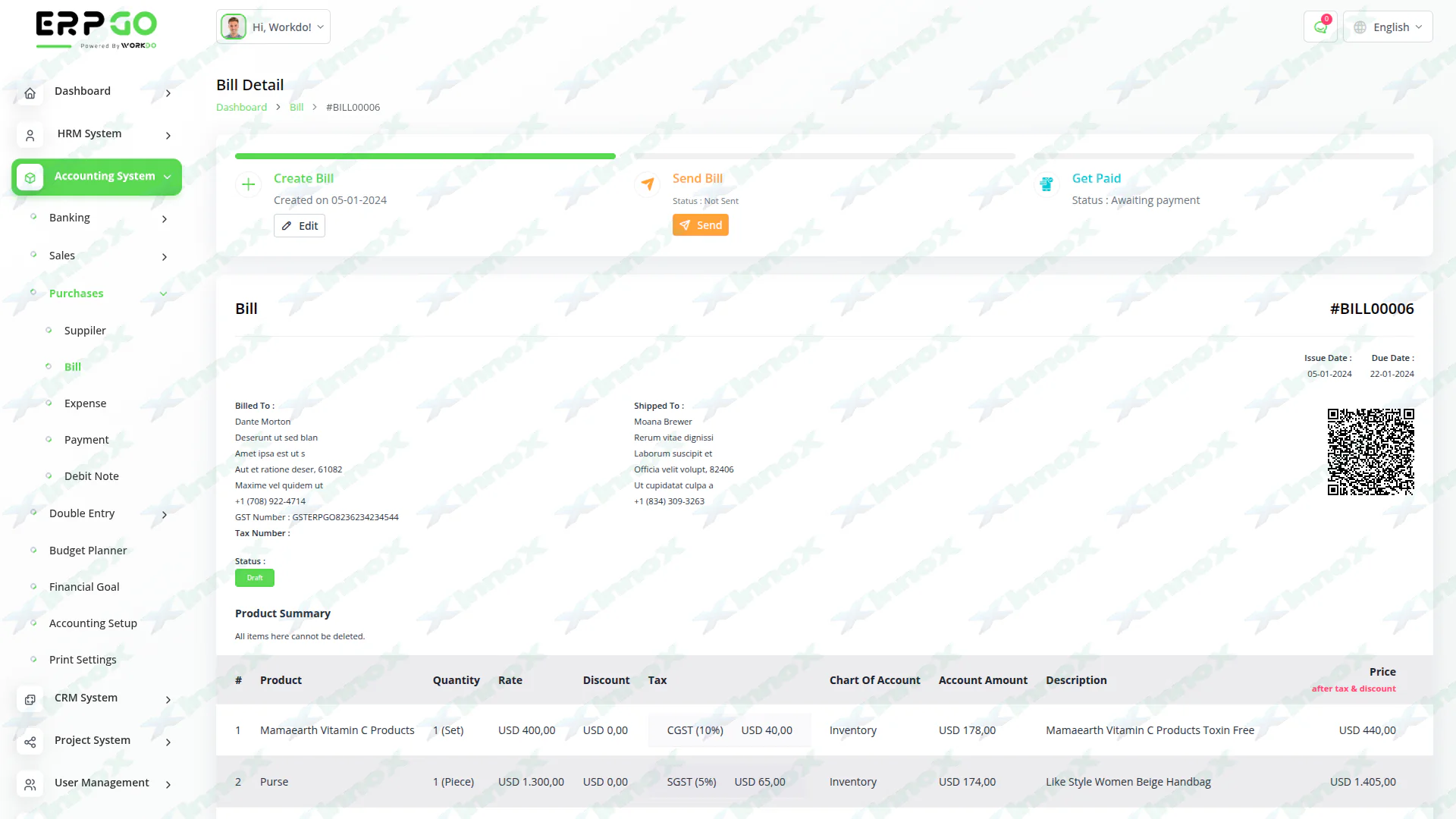Click the Send Bill paper plane icon
Image resolution: width=1456 pixels, height=819 pixels.
[x=647, y=184]
